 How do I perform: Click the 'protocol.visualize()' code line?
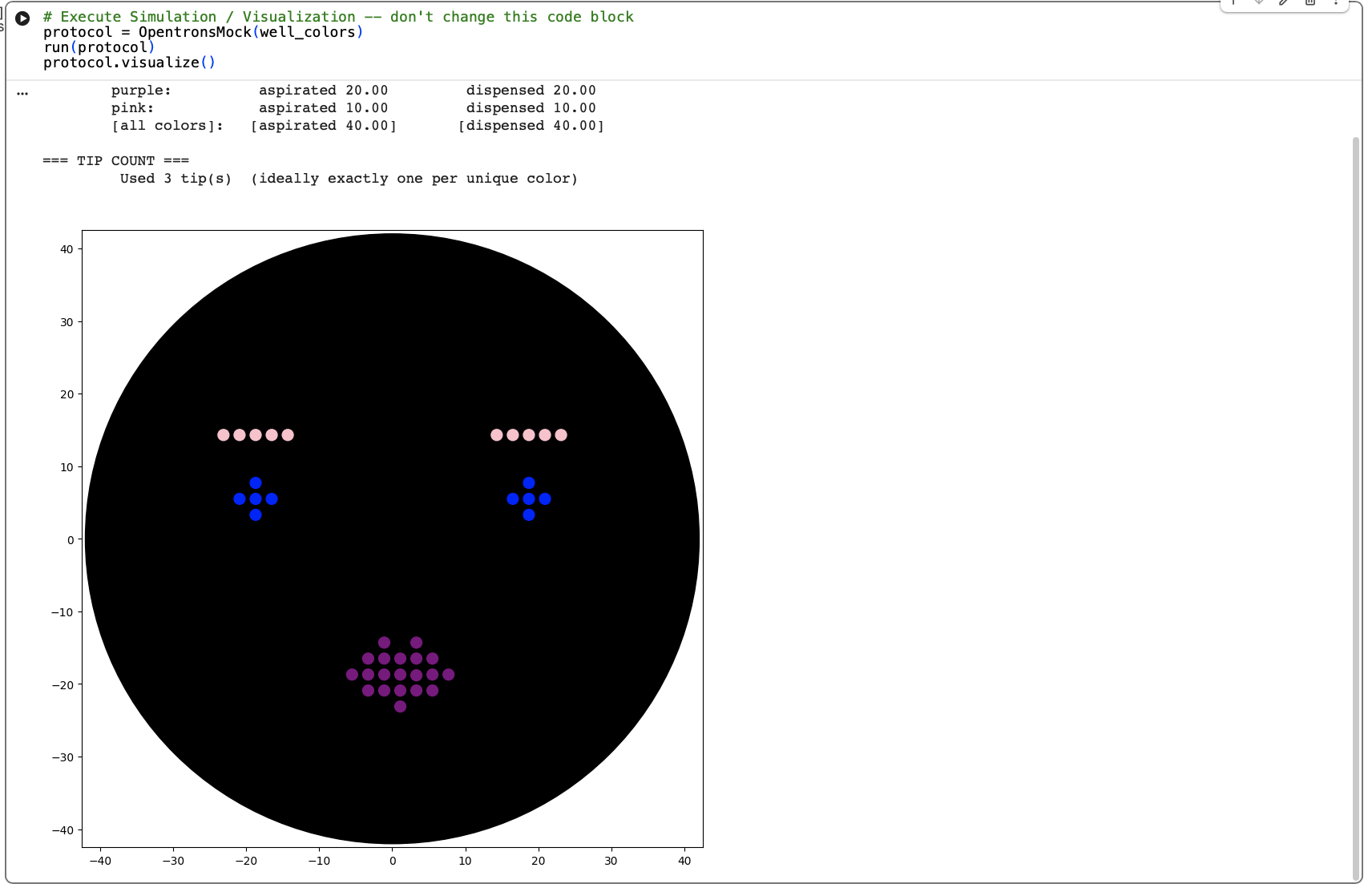pyautogui.click(x=129, y=63)
